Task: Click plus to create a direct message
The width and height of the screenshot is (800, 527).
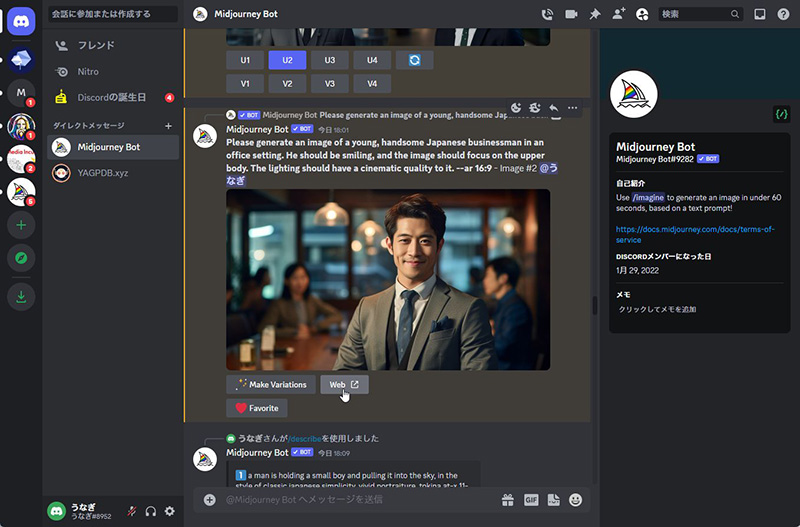Action: [168, 126]
